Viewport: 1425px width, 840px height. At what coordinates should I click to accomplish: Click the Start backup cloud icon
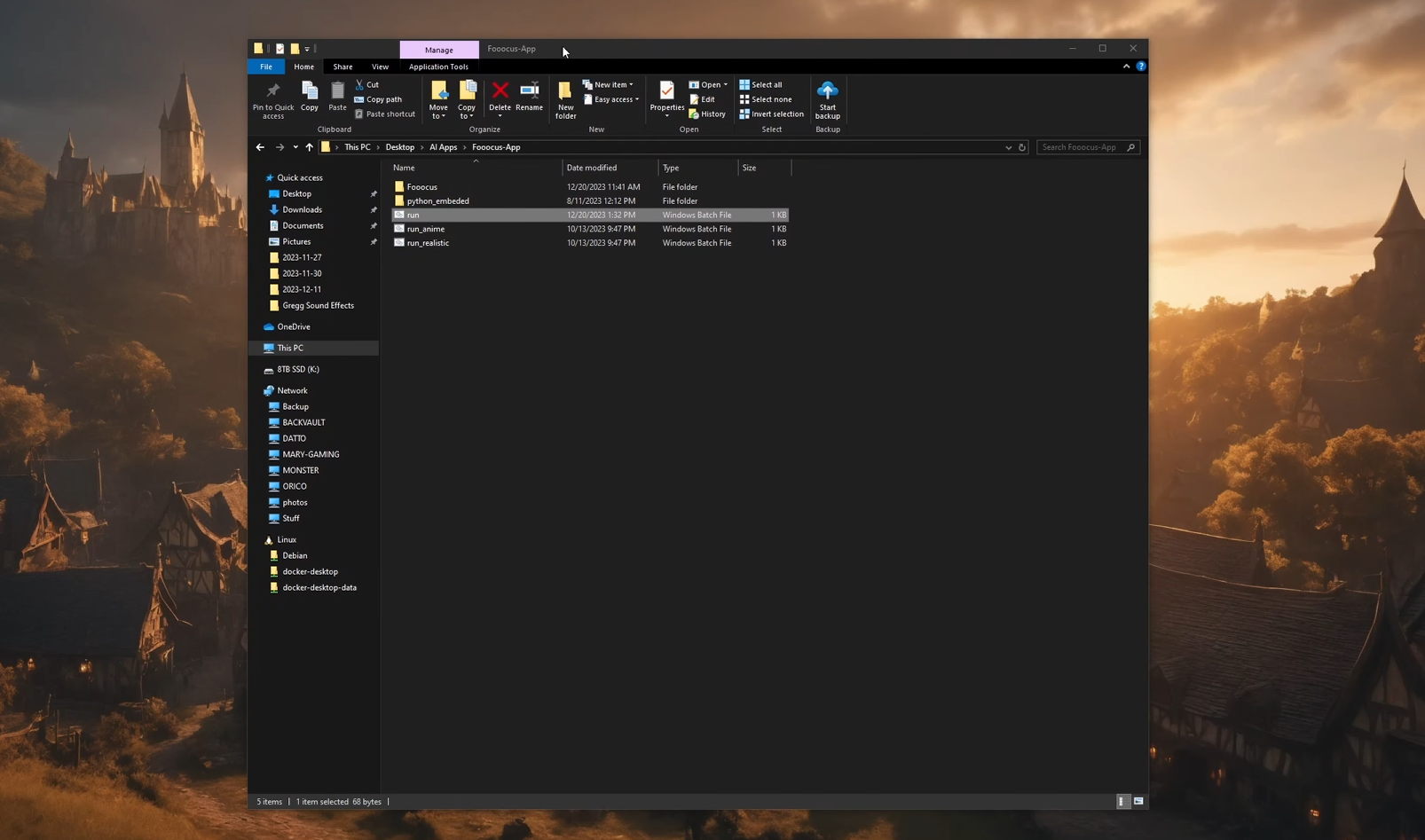(827, 91)
